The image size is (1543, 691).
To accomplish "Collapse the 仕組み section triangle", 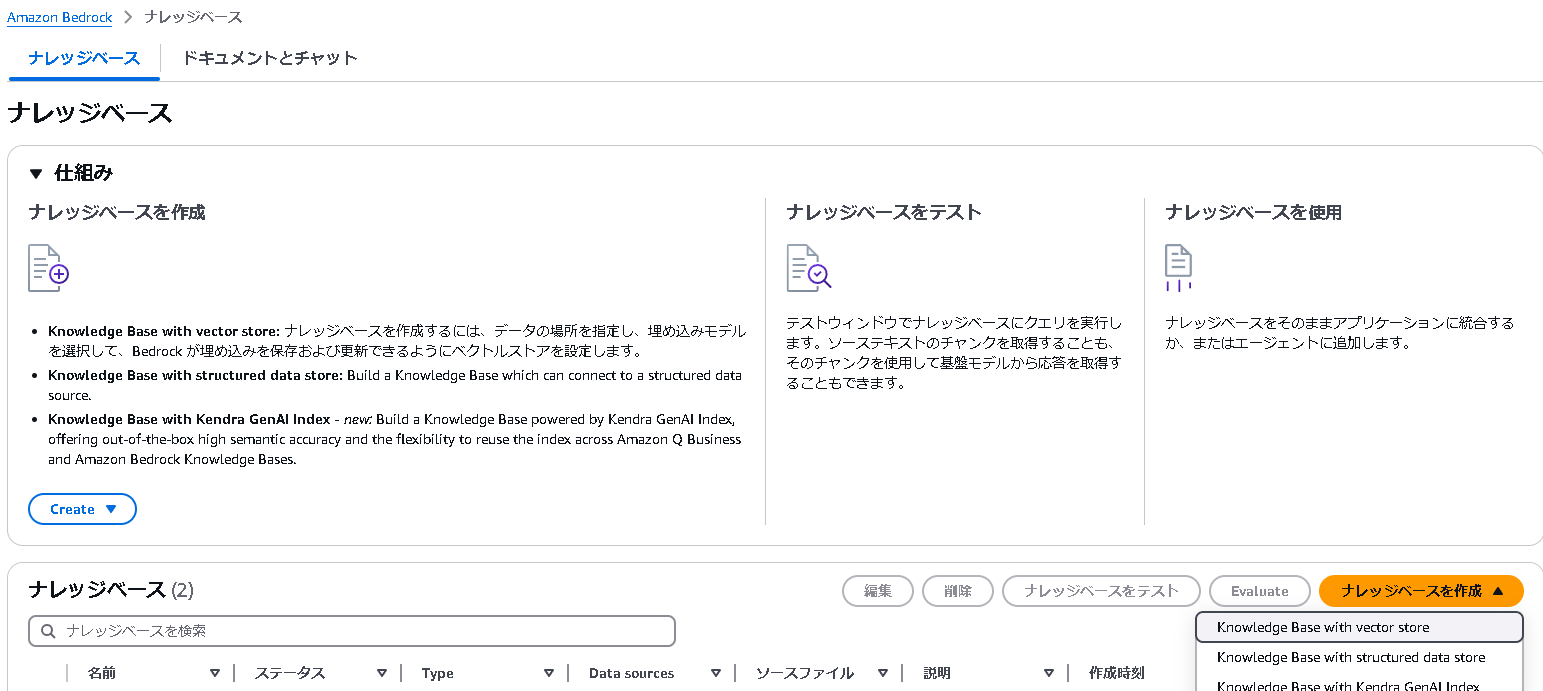I will pyautogui.click(x=36, y=174).
